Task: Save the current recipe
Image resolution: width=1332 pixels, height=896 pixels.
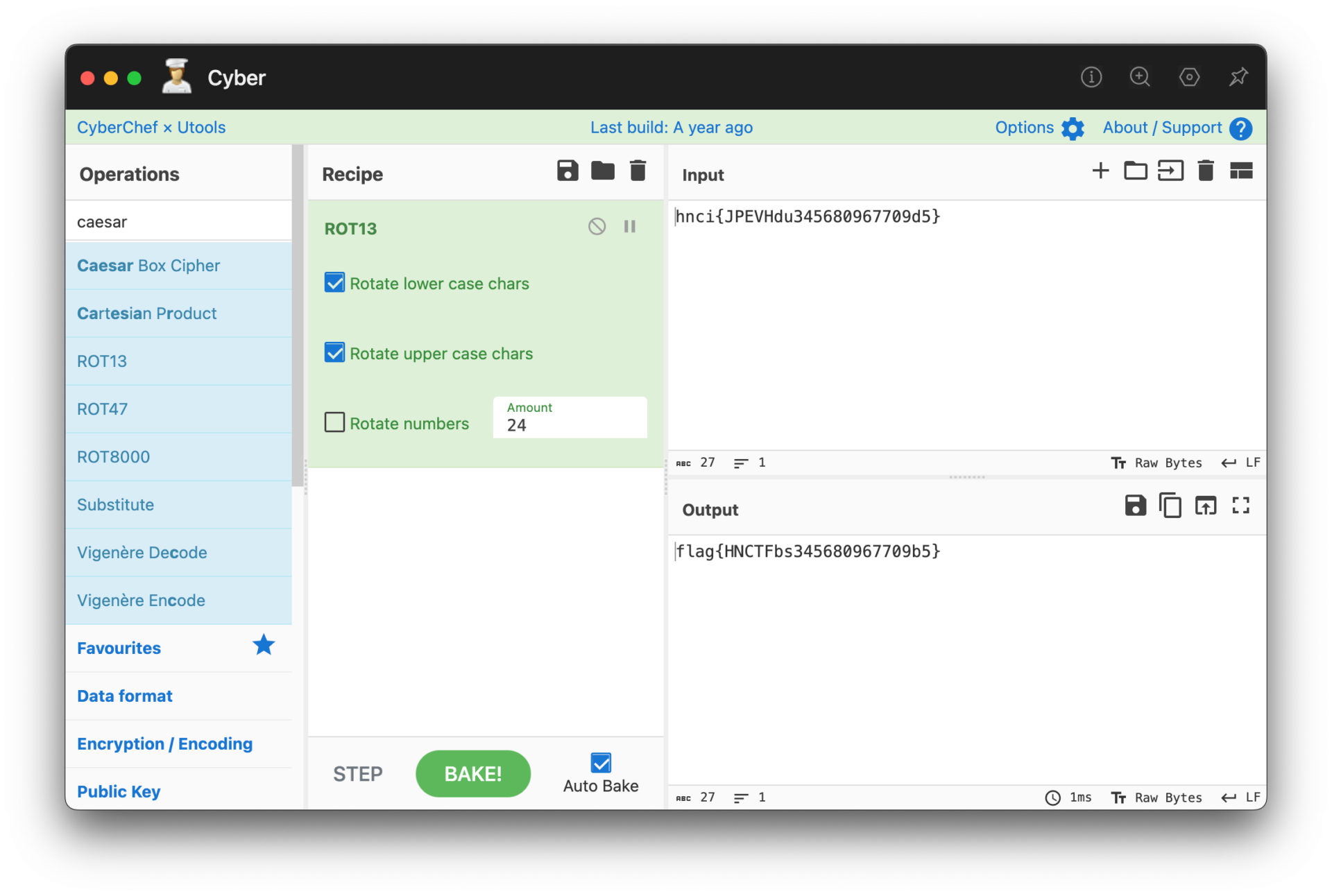Action: (x=567, y=171)
